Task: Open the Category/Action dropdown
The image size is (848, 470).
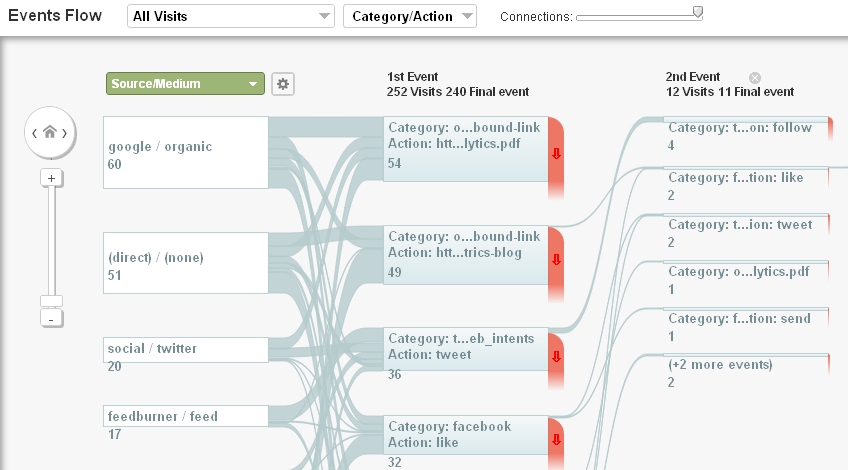Action: [409, 16]
